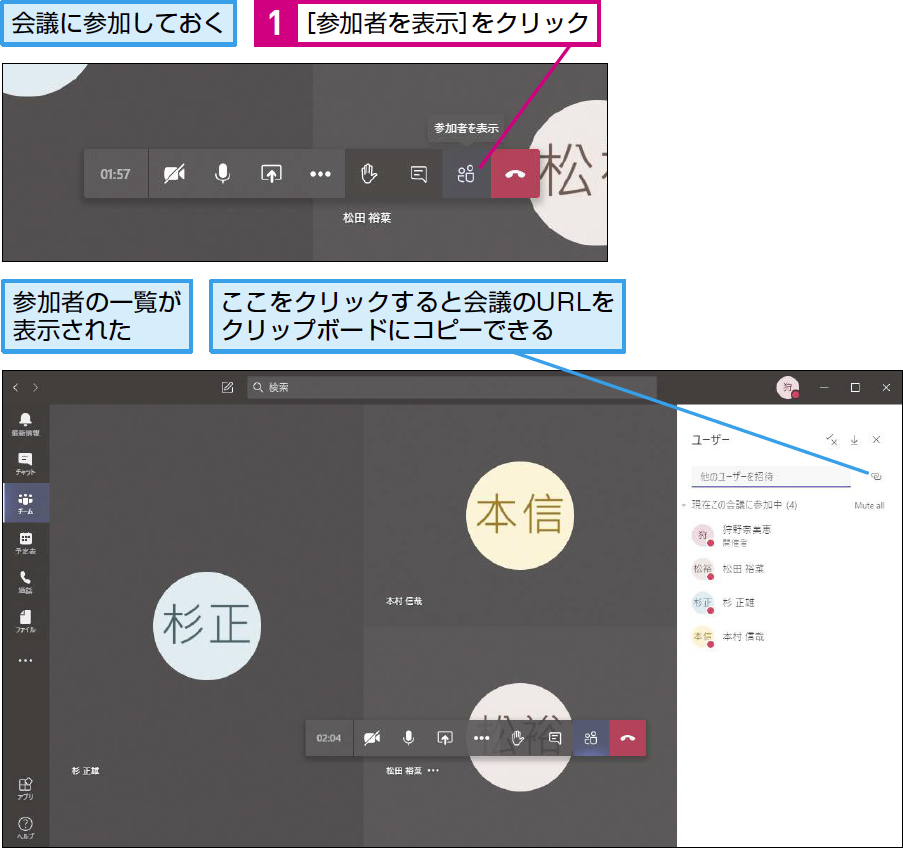Select the Teams tab in sidebar

[25, 503]
